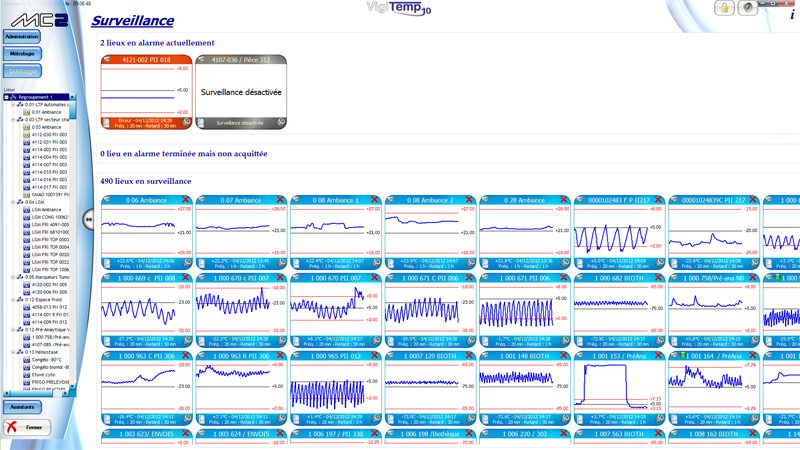800x450 pixels.
Task: Click tree vertical scrollbar up arrow
Action: click(x=72, y=97)
